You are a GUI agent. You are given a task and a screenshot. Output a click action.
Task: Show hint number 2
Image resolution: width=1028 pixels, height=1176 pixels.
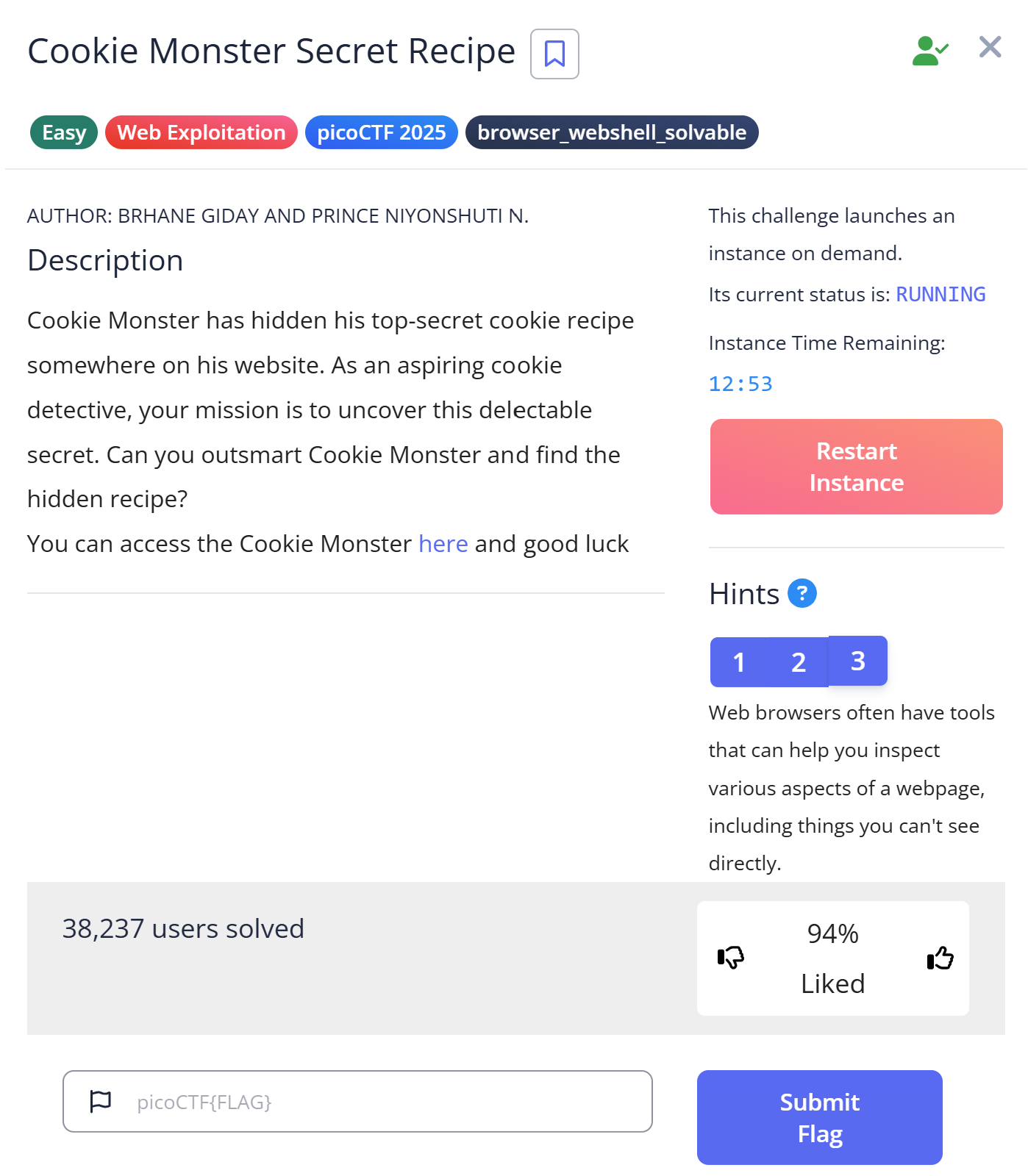(799, 662)
